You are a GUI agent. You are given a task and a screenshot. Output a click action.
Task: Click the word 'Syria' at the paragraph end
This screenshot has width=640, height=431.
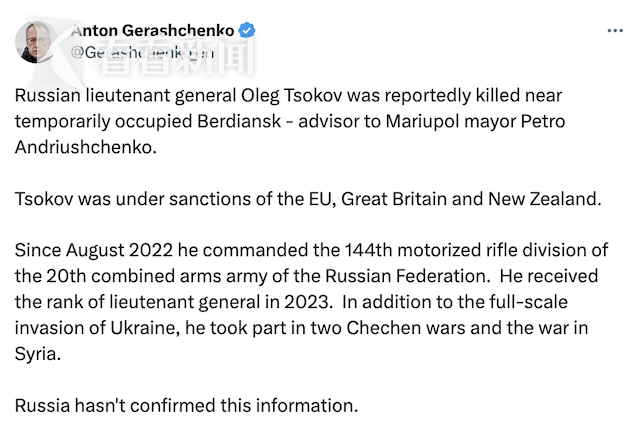(x=35, y=354)
